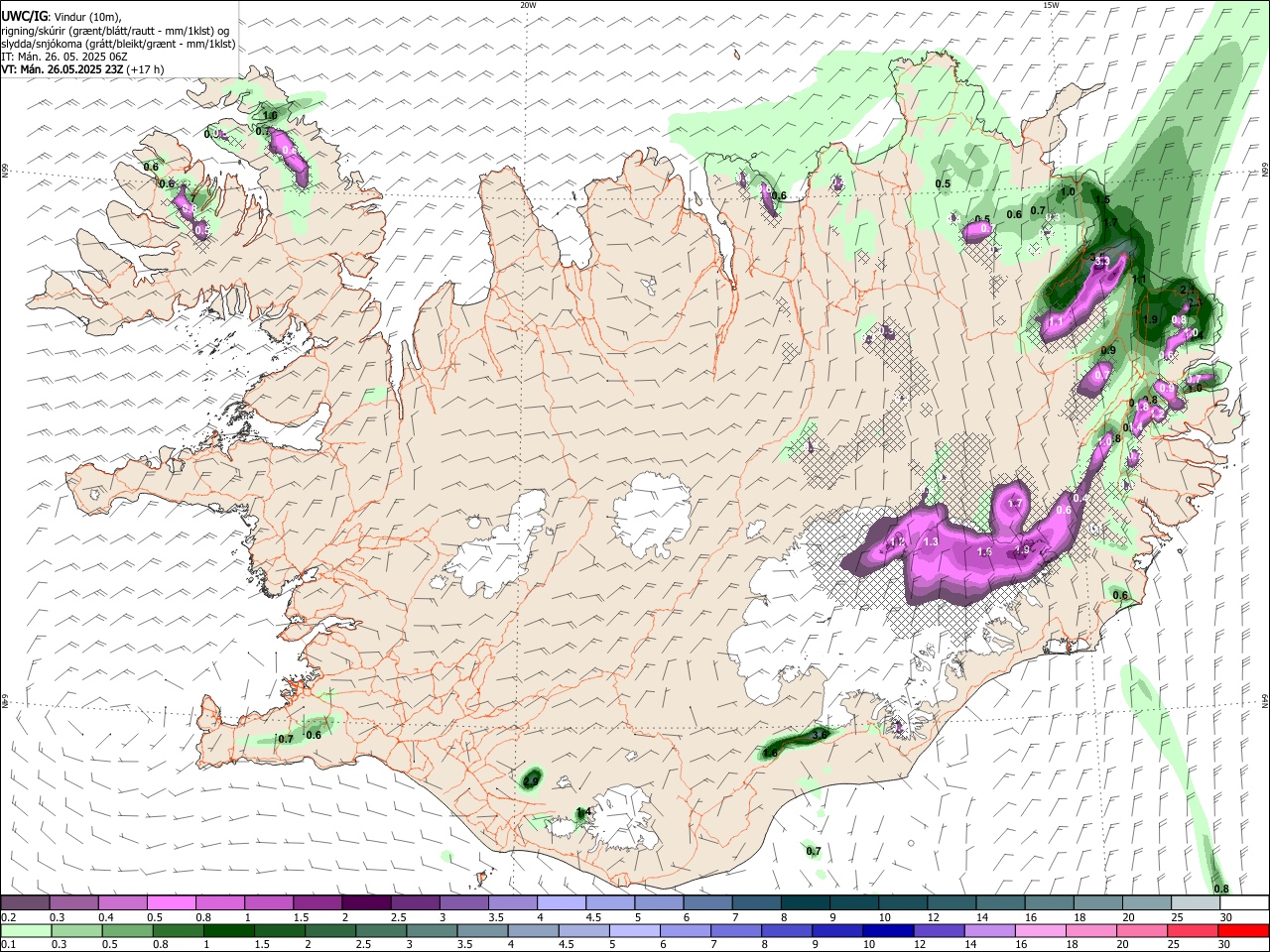This screenshot has height=952, width=1270.
Task: Click the 20W longitude label
Action: pyautogui.click(x=528, y=5)
